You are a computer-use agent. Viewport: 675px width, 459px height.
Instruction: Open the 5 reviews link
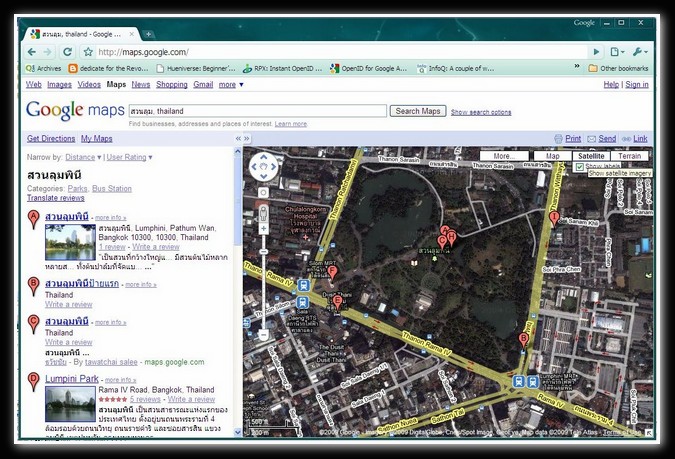coord(145,400)
